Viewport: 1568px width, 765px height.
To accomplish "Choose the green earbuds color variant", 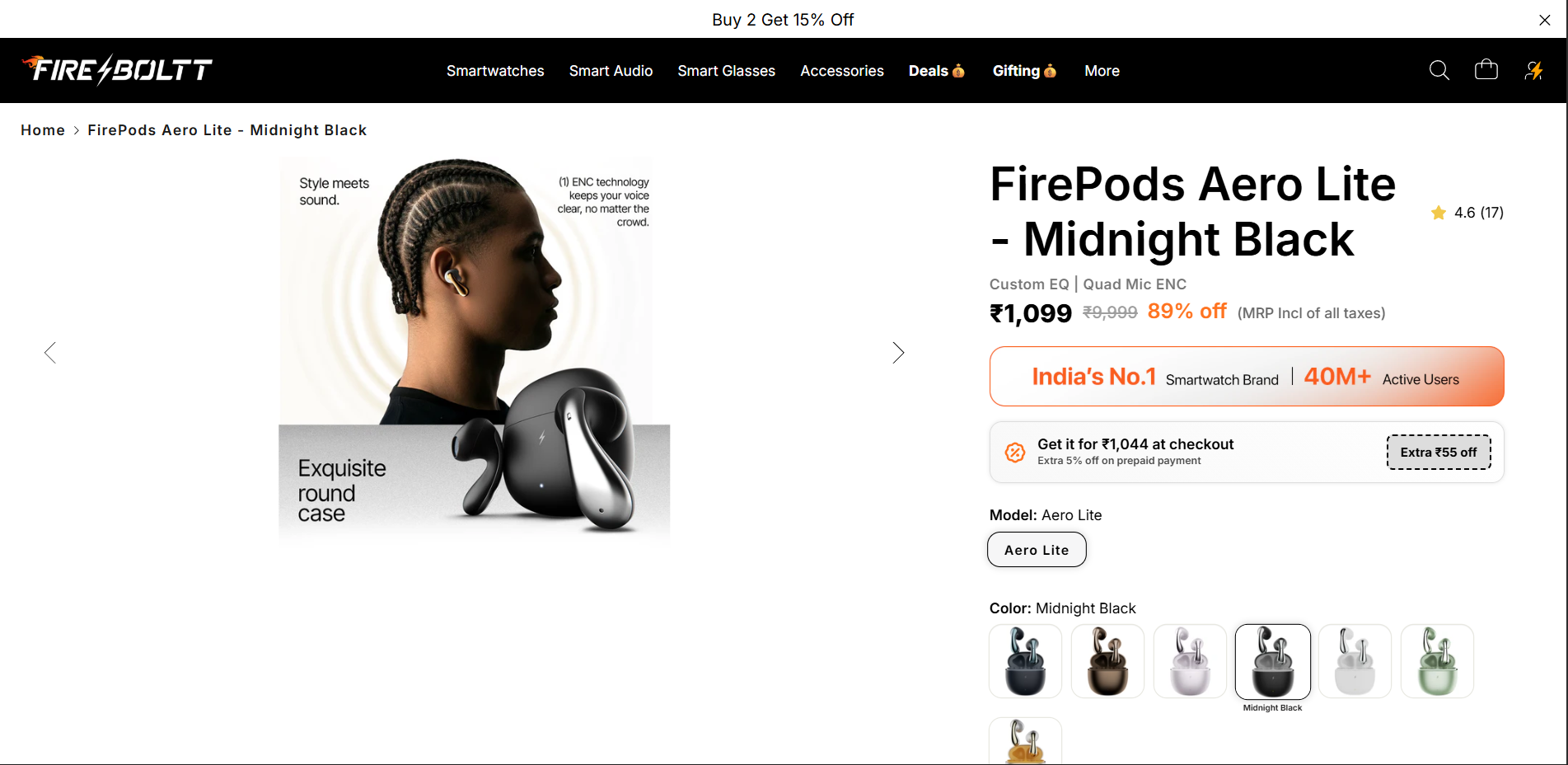I will coord(1437,662).
